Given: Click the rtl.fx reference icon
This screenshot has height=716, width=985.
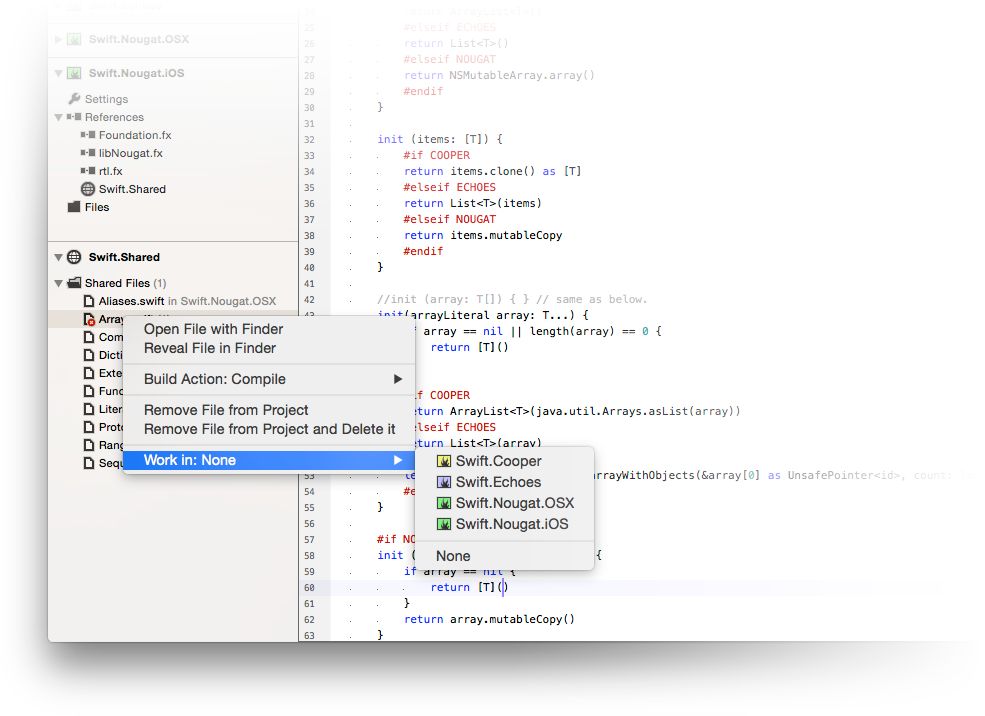Looking at the screenshot, I should [88, 171].
